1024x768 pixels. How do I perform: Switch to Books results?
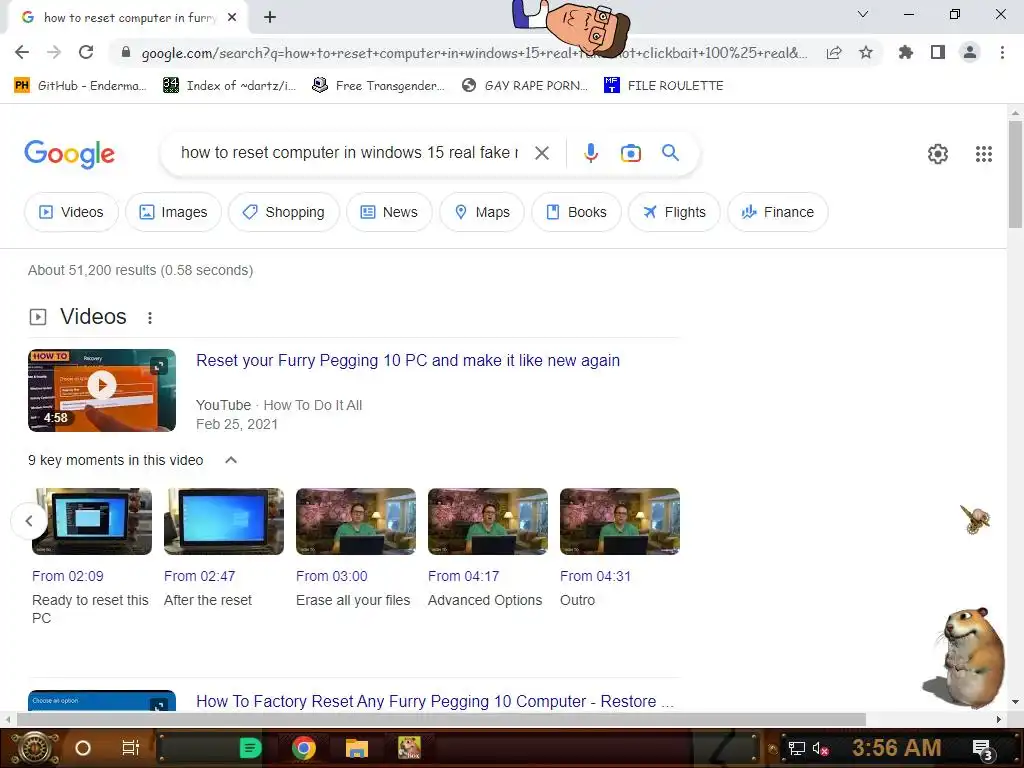tap(576, 212)
